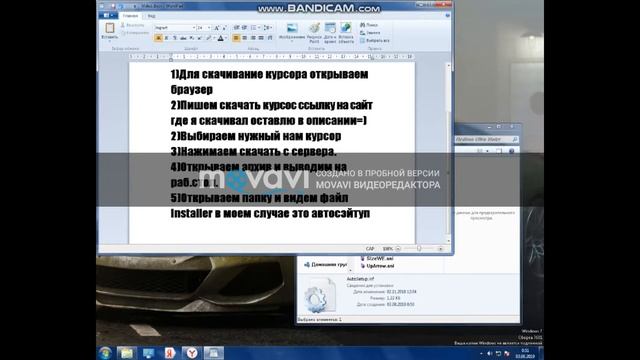Select align text right
The height and width of the screenshot is (360, 640).
253,38
